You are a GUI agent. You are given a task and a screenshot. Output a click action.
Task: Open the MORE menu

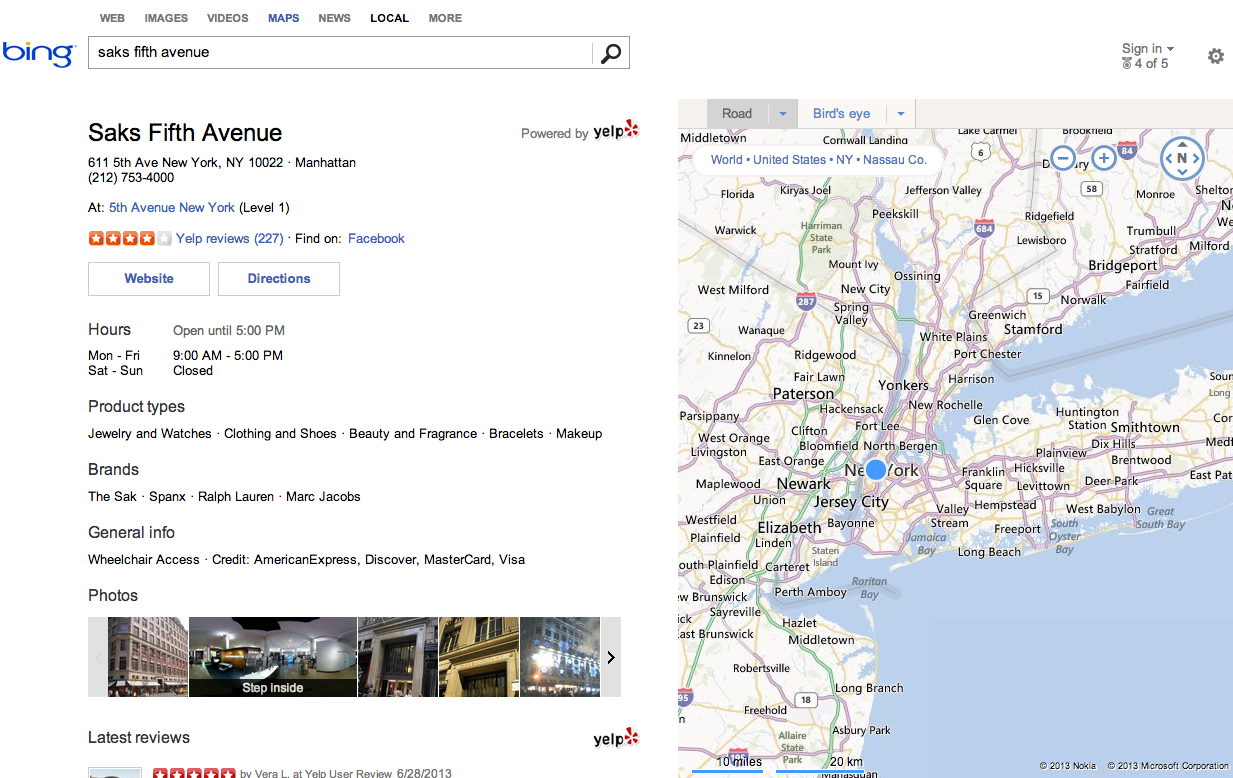tap(445, 18)
